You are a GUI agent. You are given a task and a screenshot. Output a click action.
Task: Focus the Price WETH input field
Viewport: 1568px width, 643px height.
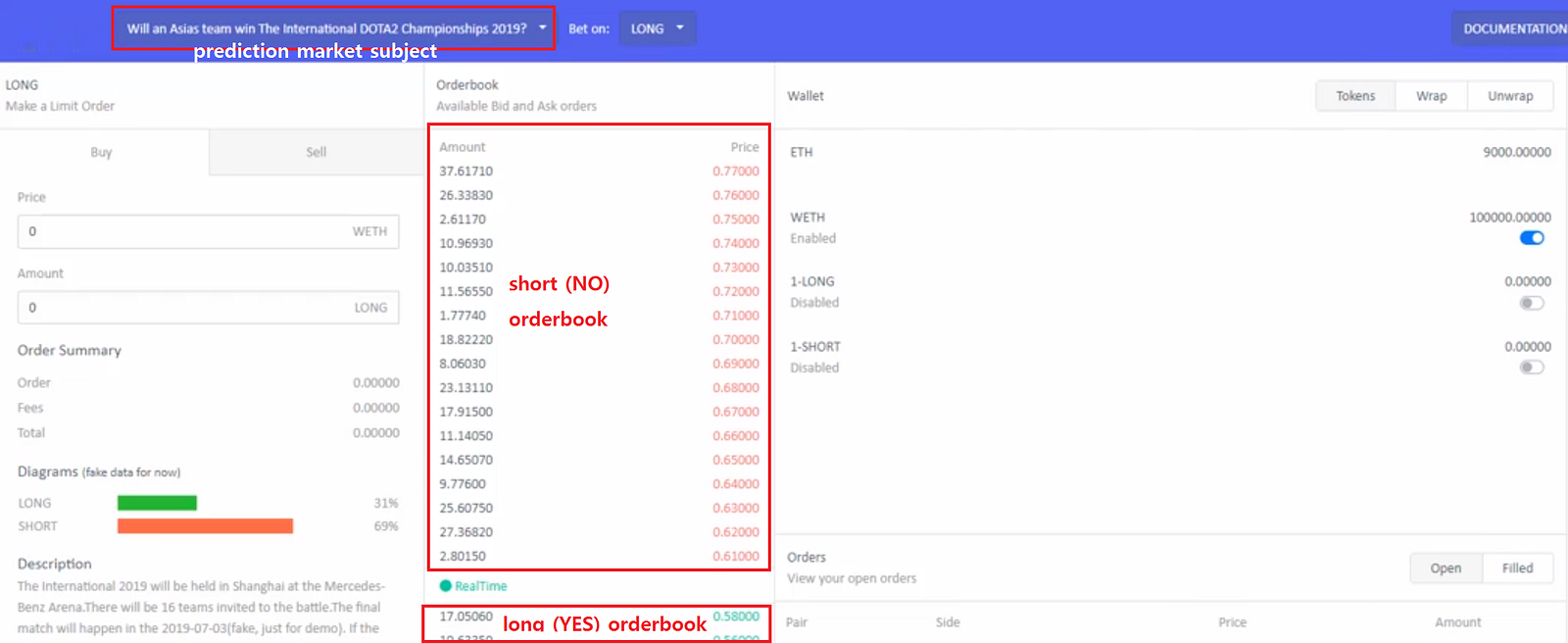point(208,231)
